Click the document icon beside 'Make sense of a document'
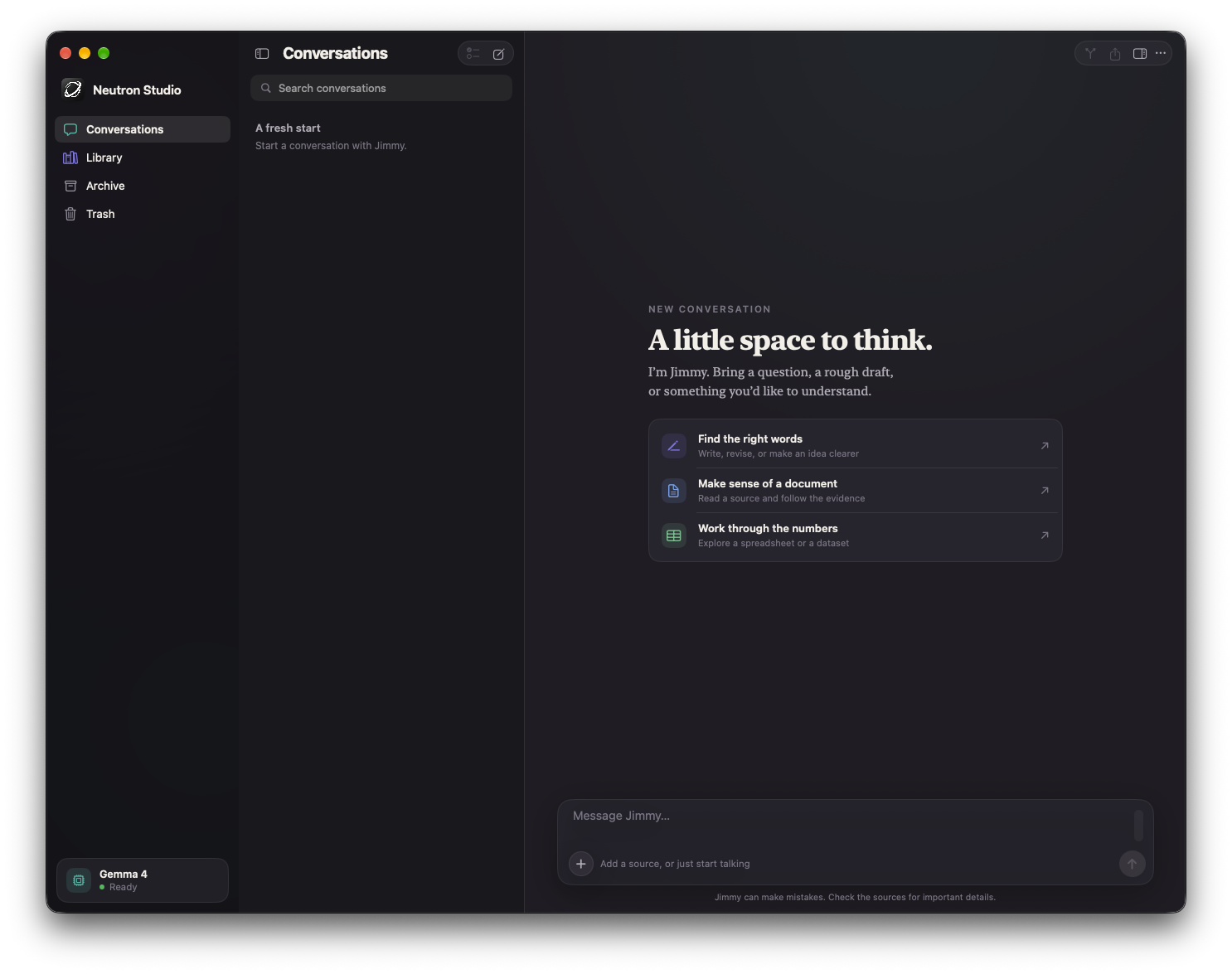 [x=674, y=491]
